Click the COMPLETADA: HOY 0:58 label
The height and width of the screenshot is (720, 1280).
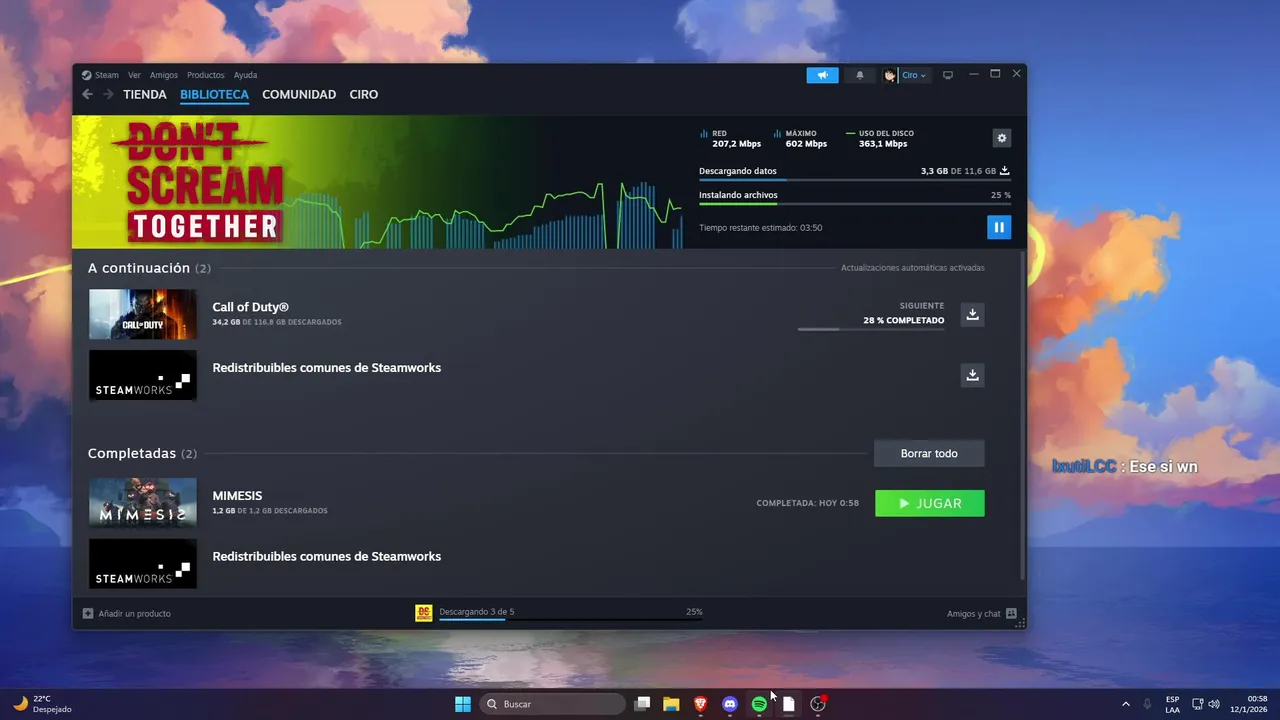(808, 503)
